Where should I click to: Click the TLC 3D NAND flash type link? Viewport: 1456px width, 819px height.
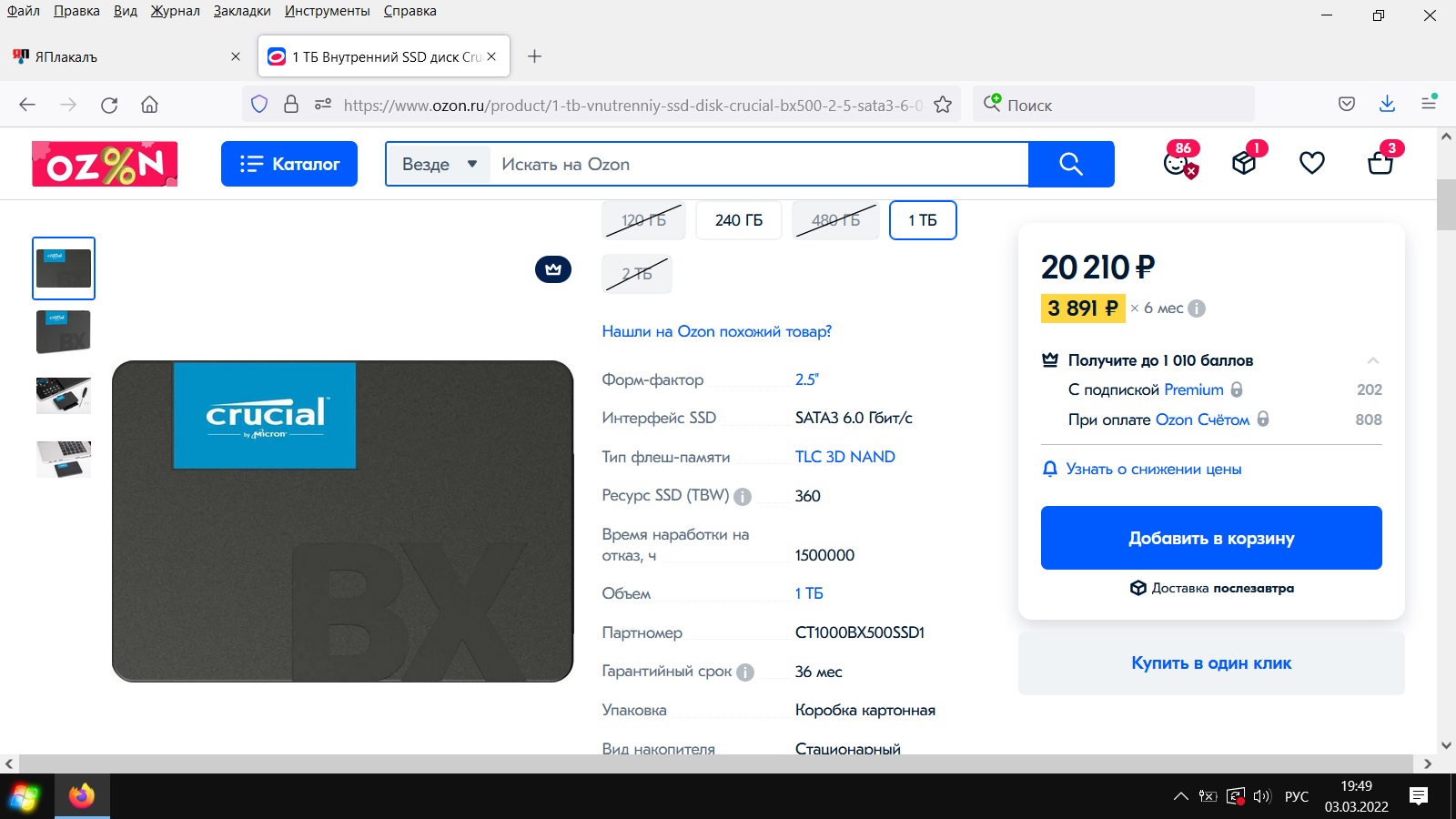845,457
